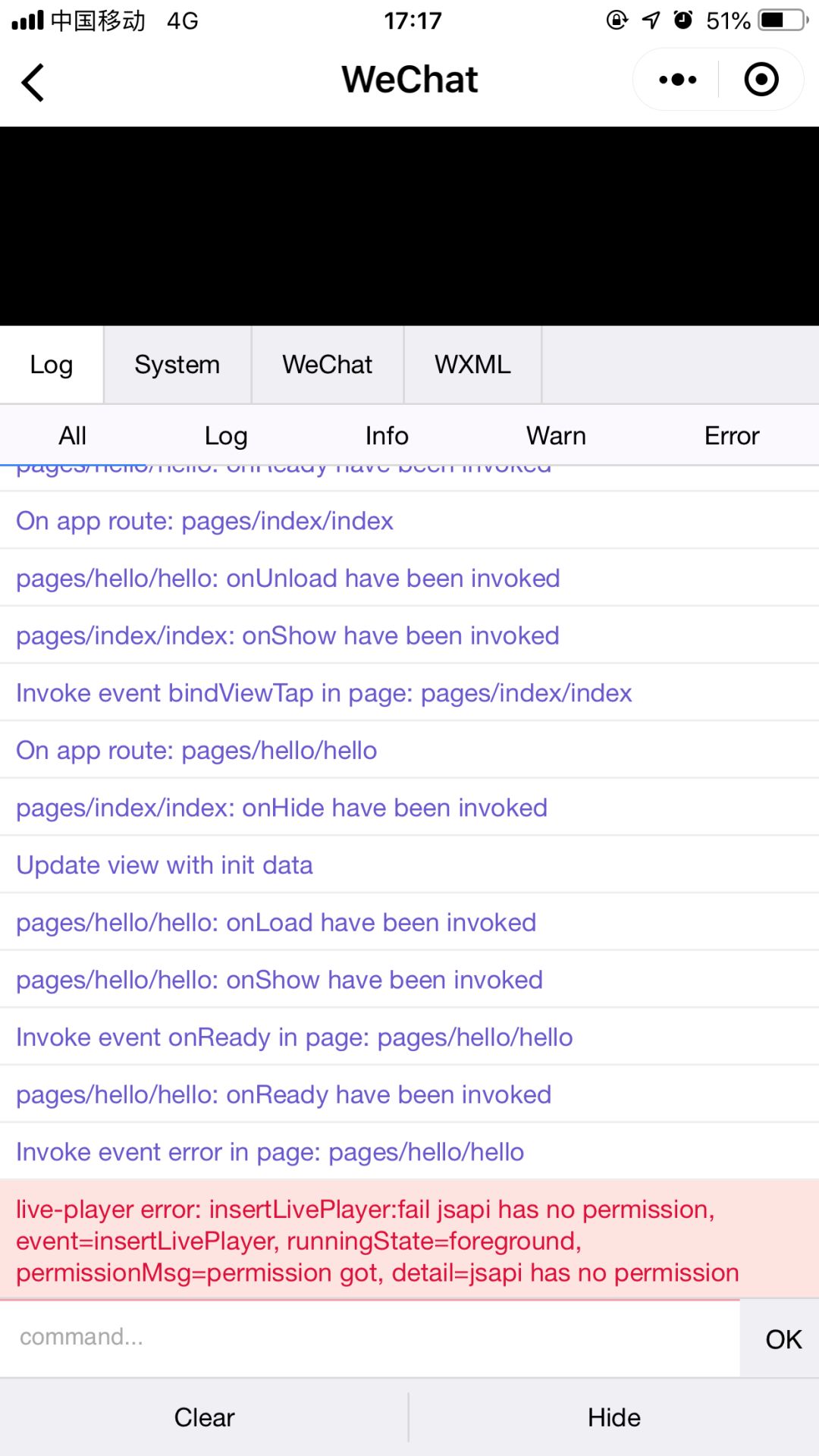
Task: Tap the rotation lock status icon
Action: (617, 20)
